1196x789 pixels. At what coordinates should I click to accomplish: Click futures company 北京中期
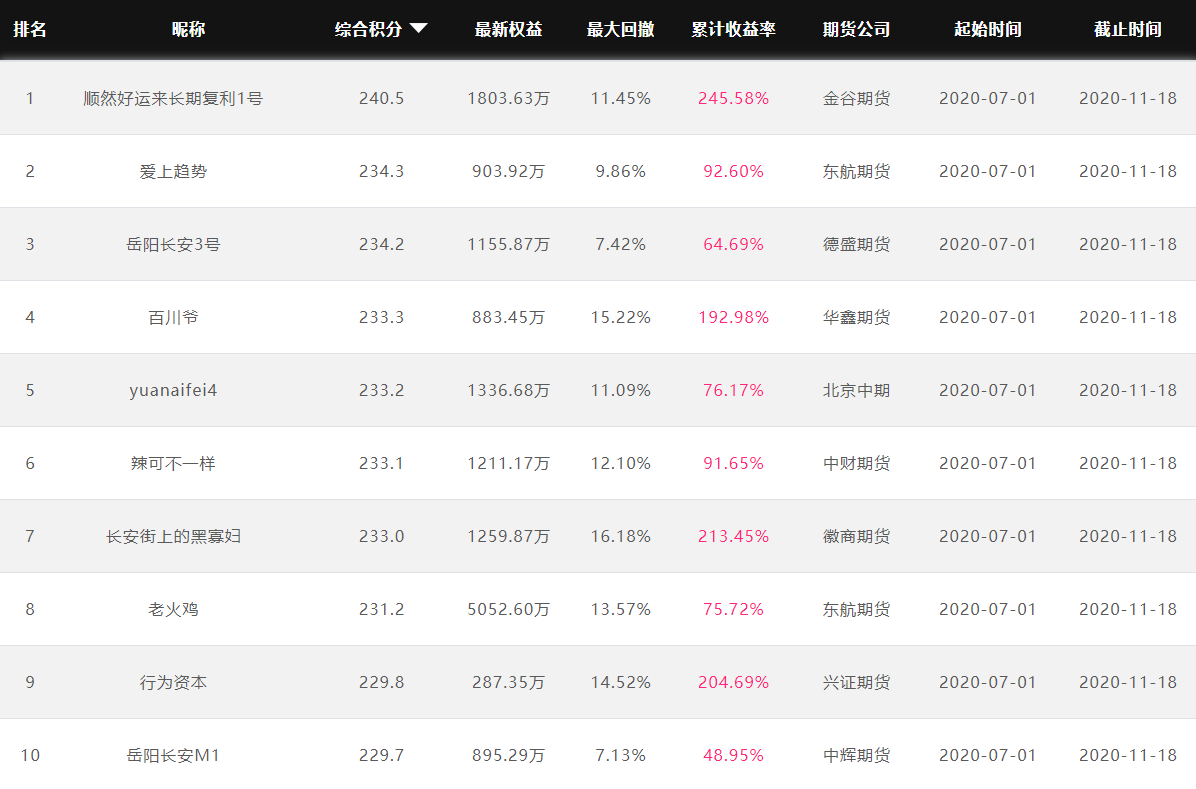pyautogui.click(x=856, y=390)
